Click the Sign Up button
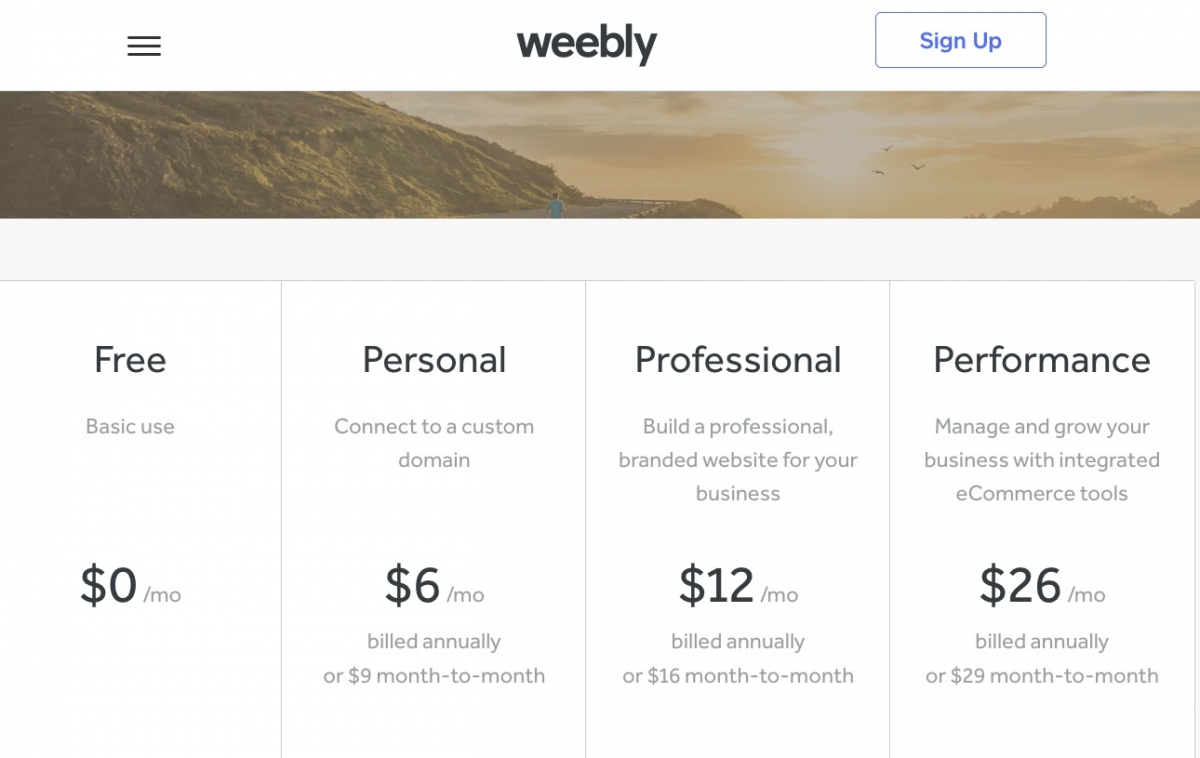Screen dimensions: 1200x758 pyautogui.click(x=960, y=40)
